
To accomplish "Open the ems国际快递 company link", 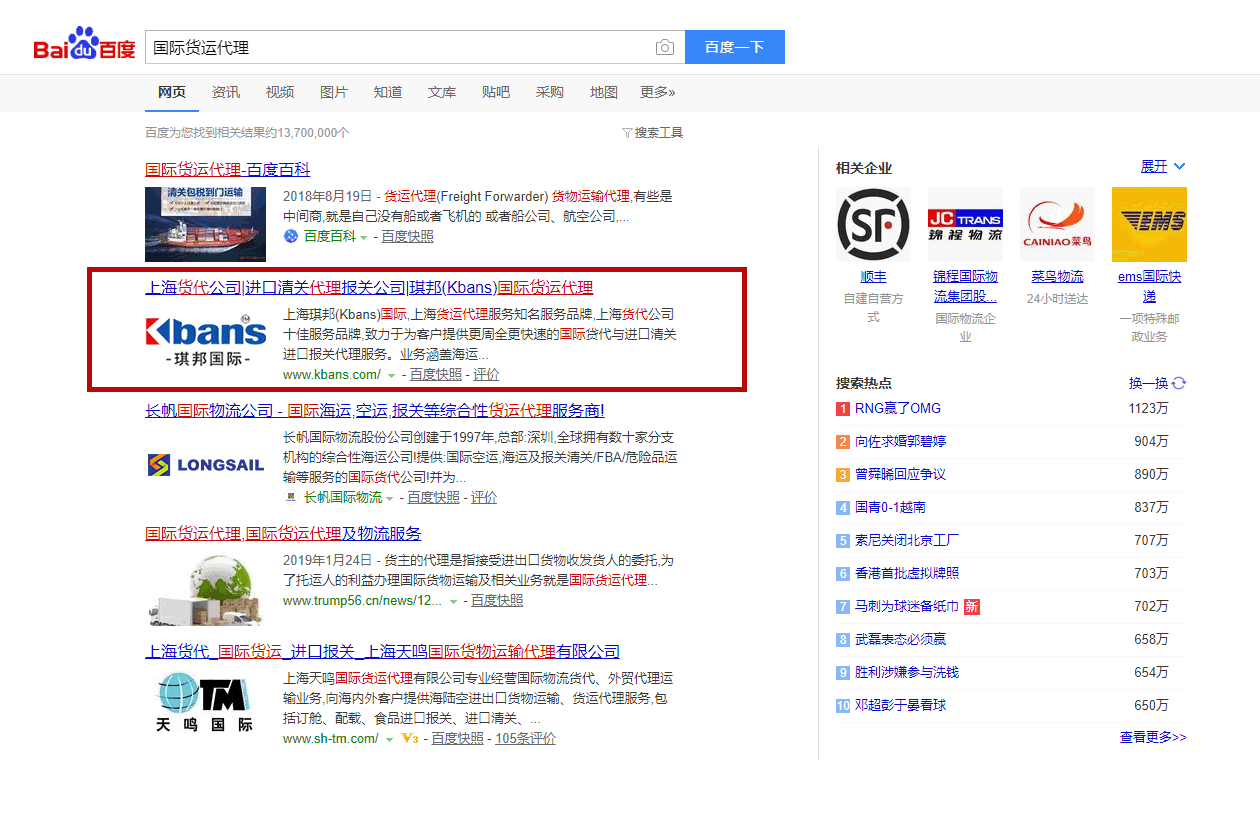I will point(1149,286).
